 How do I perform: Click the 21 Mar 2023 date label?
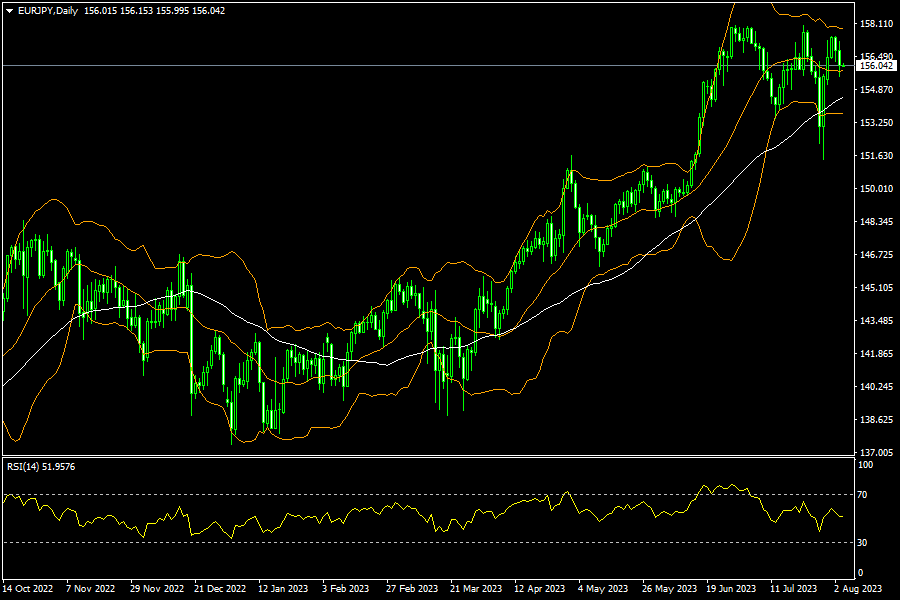(476, 589)
